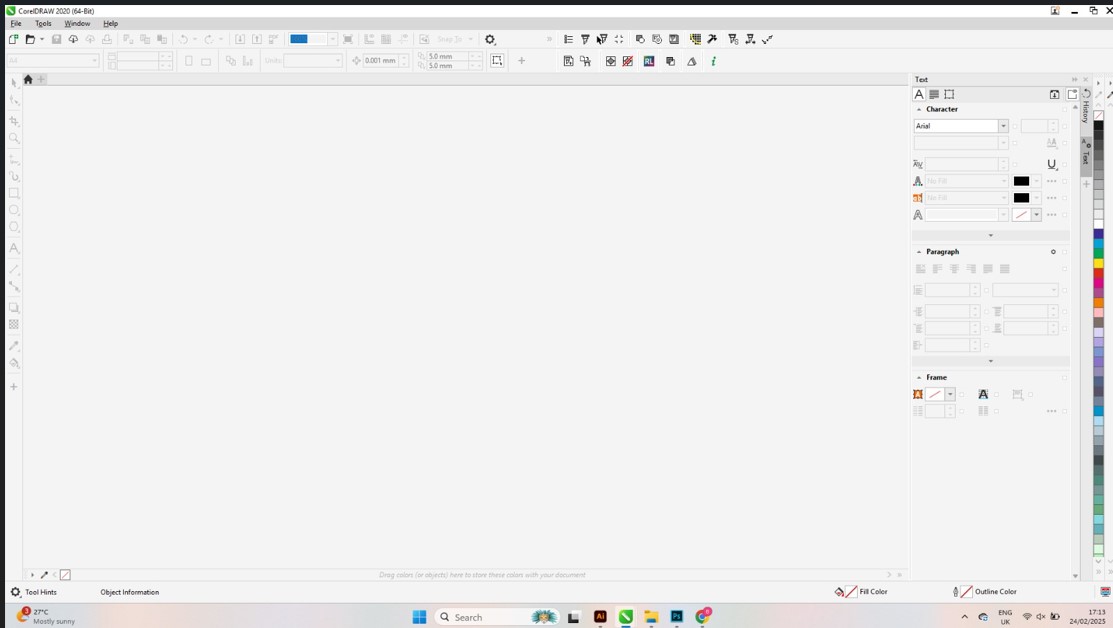Select the Pick tool in toolbox

coord(13,83)
